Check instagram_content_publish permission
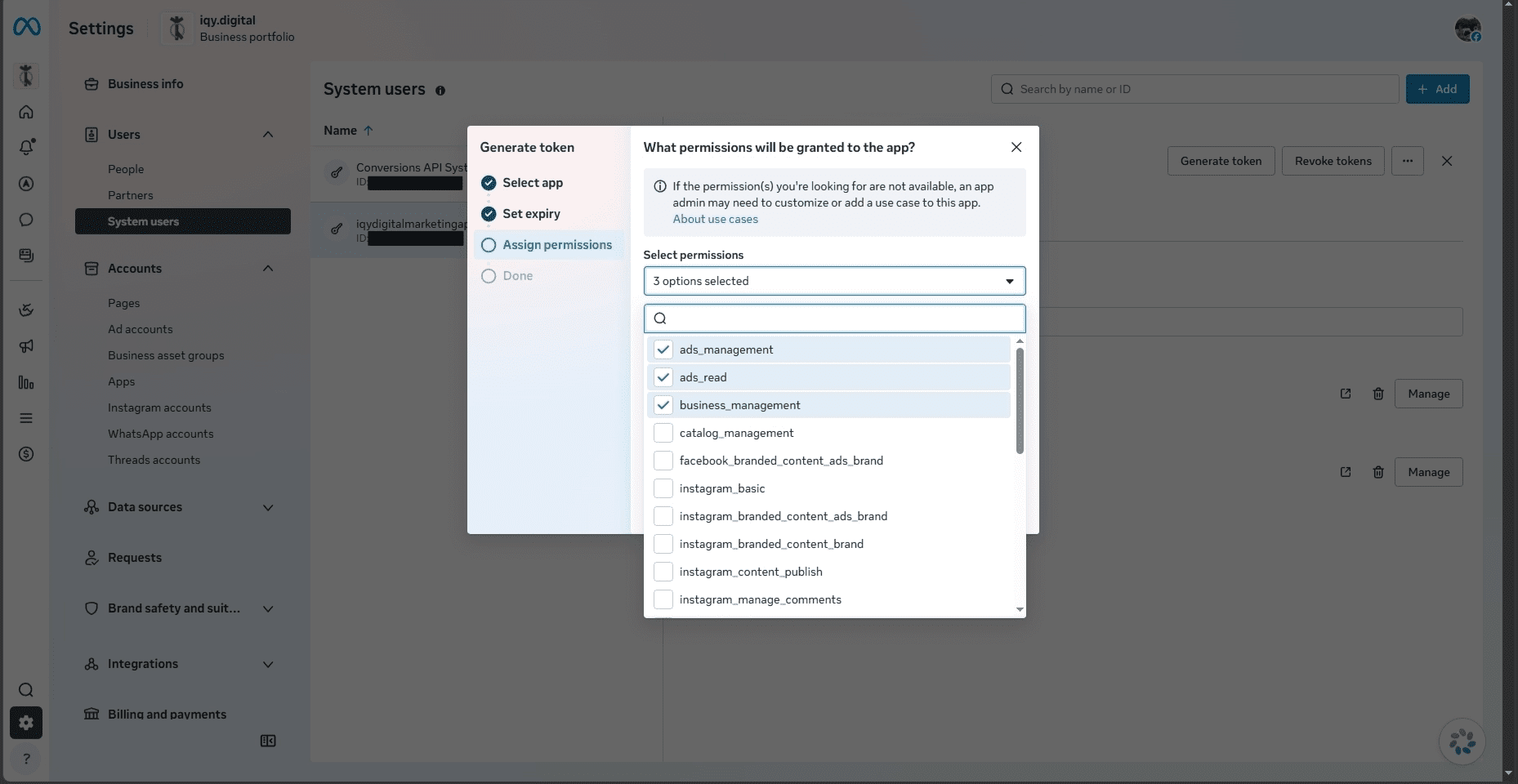 pos(663,572)
